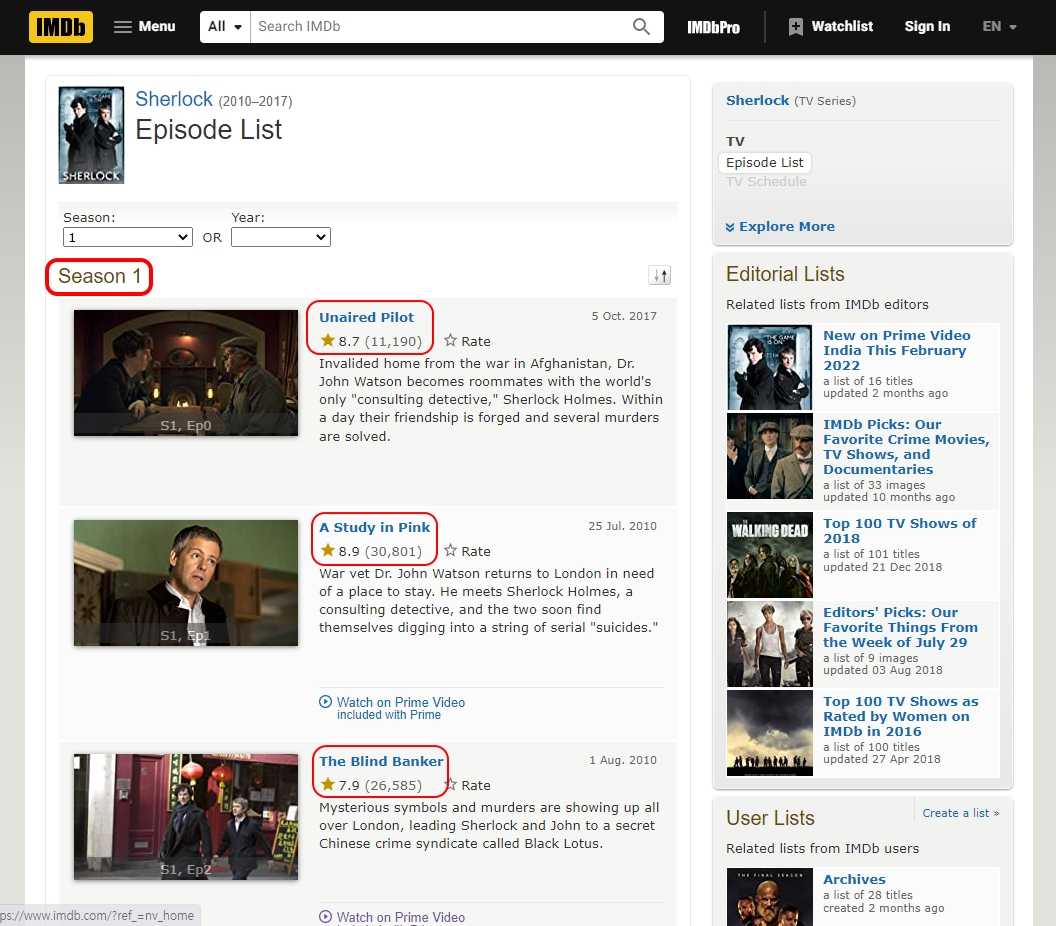Image resolution: width=1056 pixels, height=926 pixels.
Task: Rate The Blind Banker star
Action: (467, 785)
